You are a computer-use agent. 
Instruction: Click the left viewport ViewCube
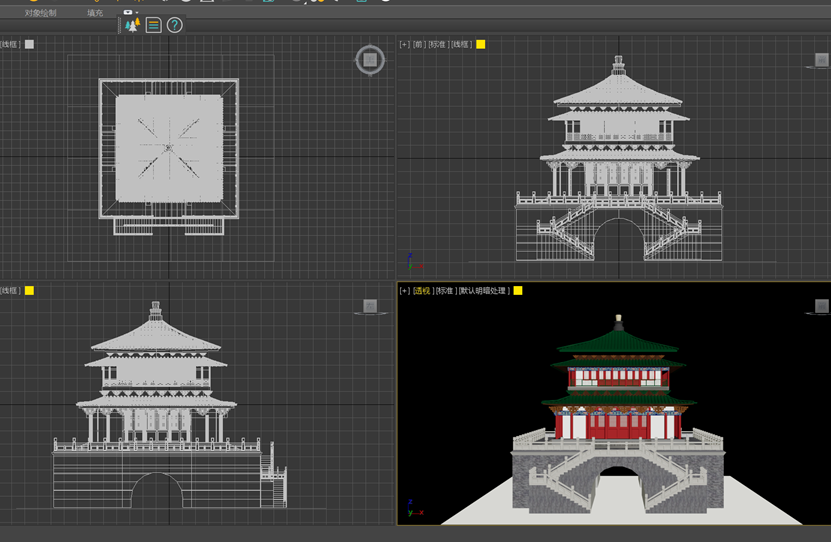[370, 306]
